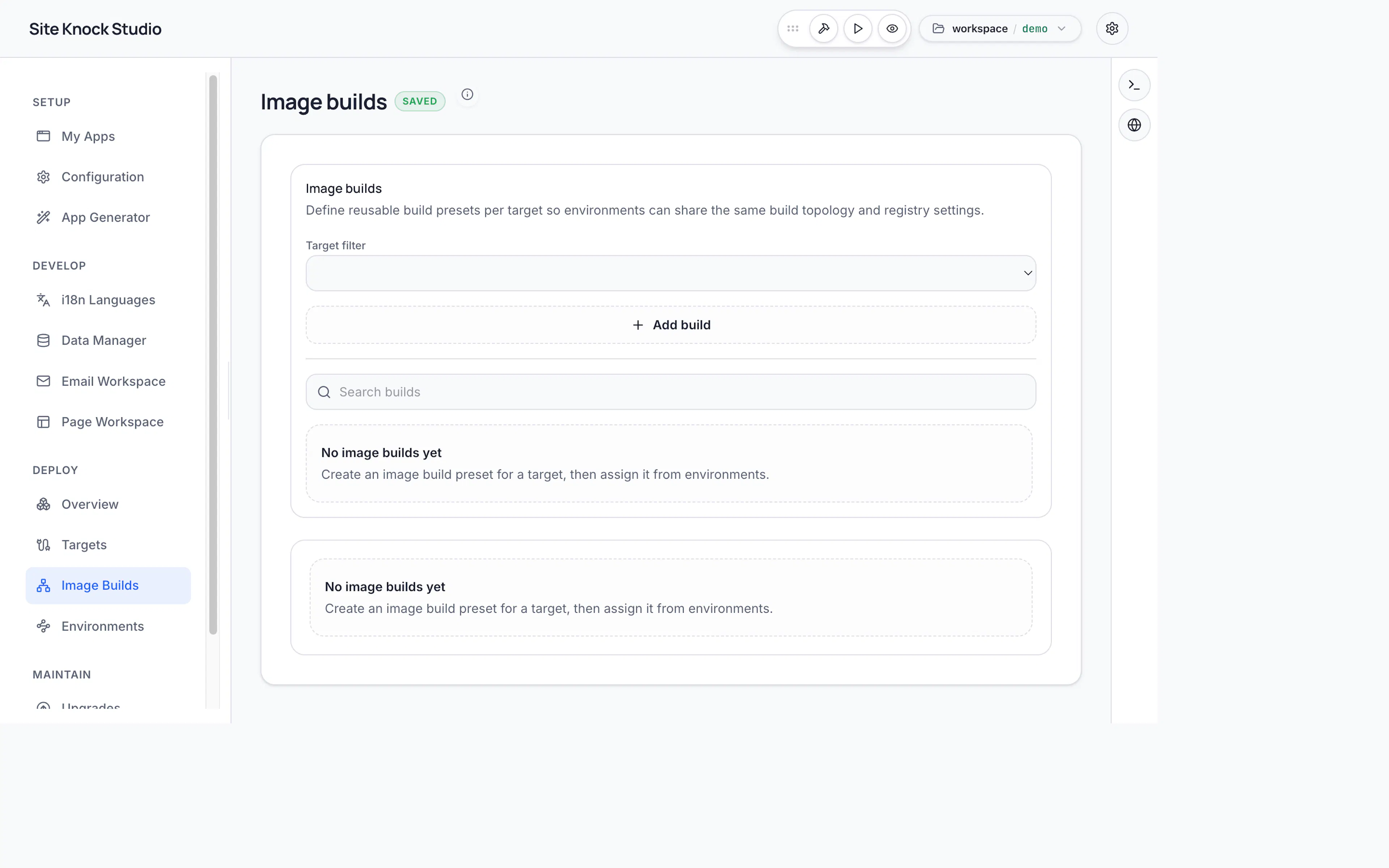Toggle the eye preview icon in toolbar

892,29
